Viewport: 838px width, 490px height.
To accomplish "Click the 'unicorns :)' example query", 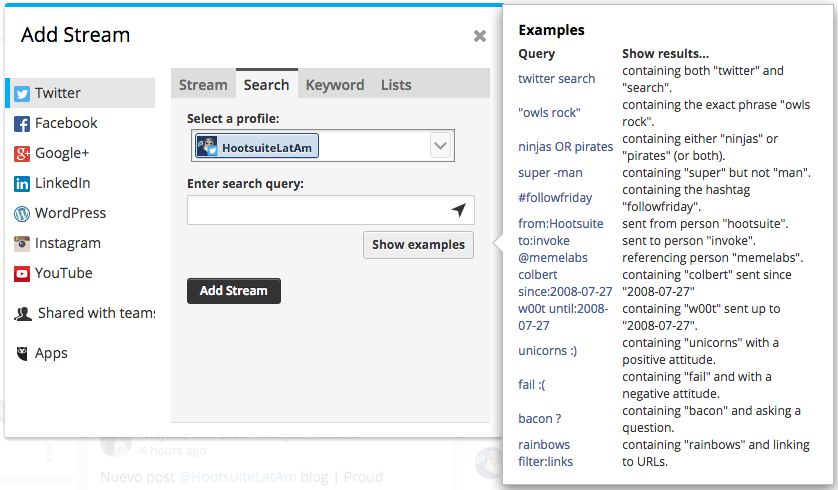I will (547, 351).
